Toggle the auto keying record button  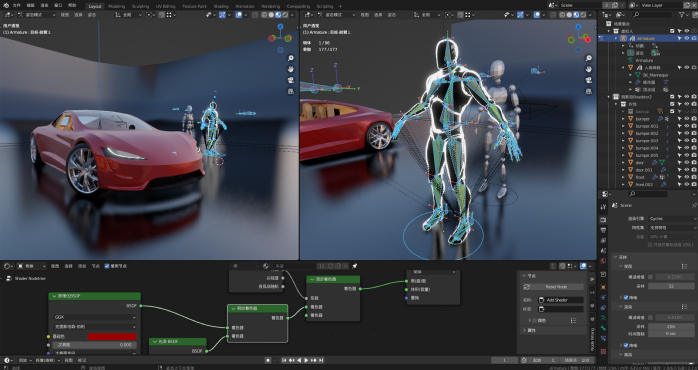point(268,360)
